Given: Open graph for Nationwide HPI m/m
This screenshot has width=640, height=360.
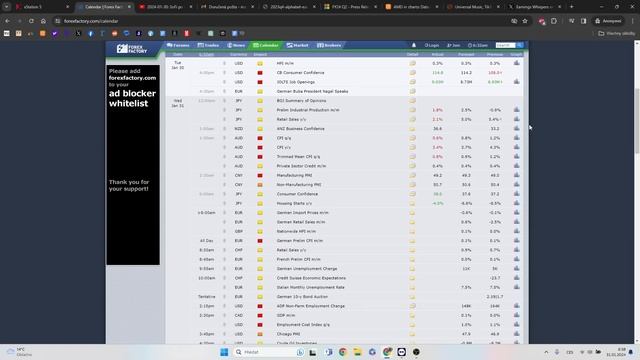Looking at the screenshot, I should (517, 231).
